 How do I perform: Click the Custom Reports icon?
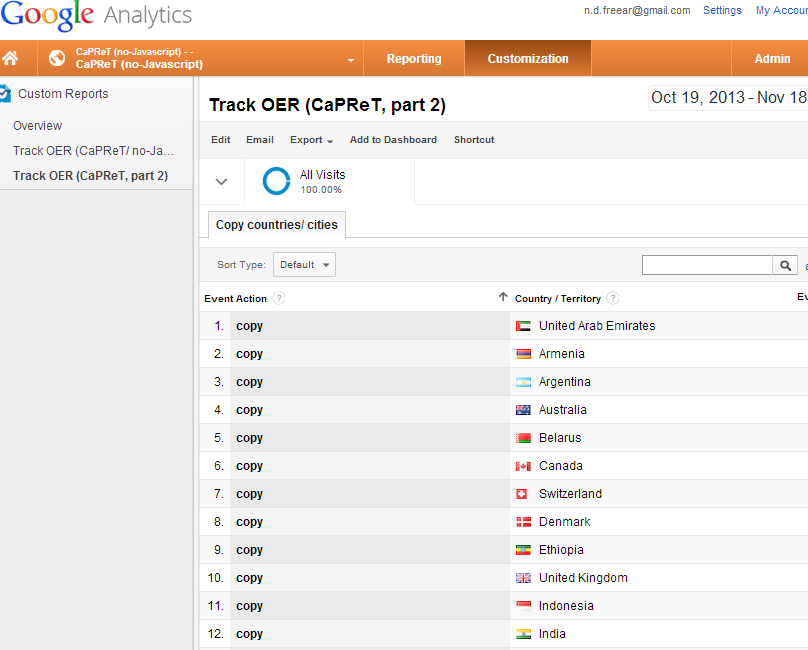coord(5,94)
